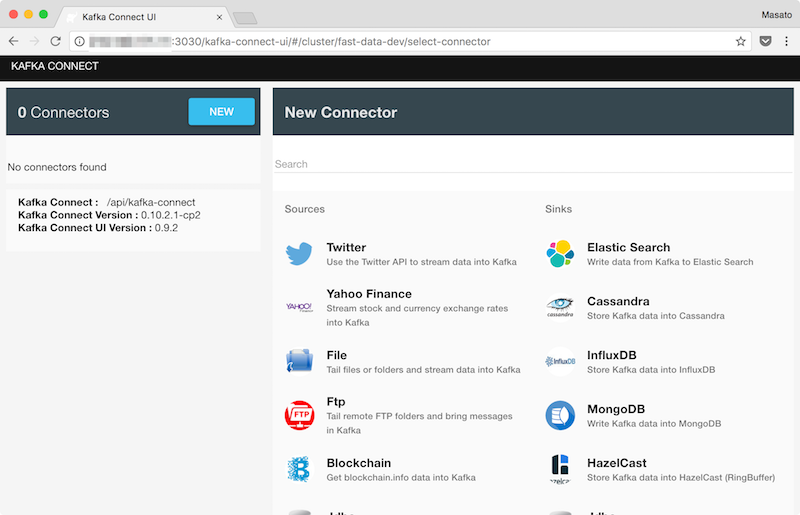
Task: Close the Kafka Connect UI tab
Action: tap(219, 17)
